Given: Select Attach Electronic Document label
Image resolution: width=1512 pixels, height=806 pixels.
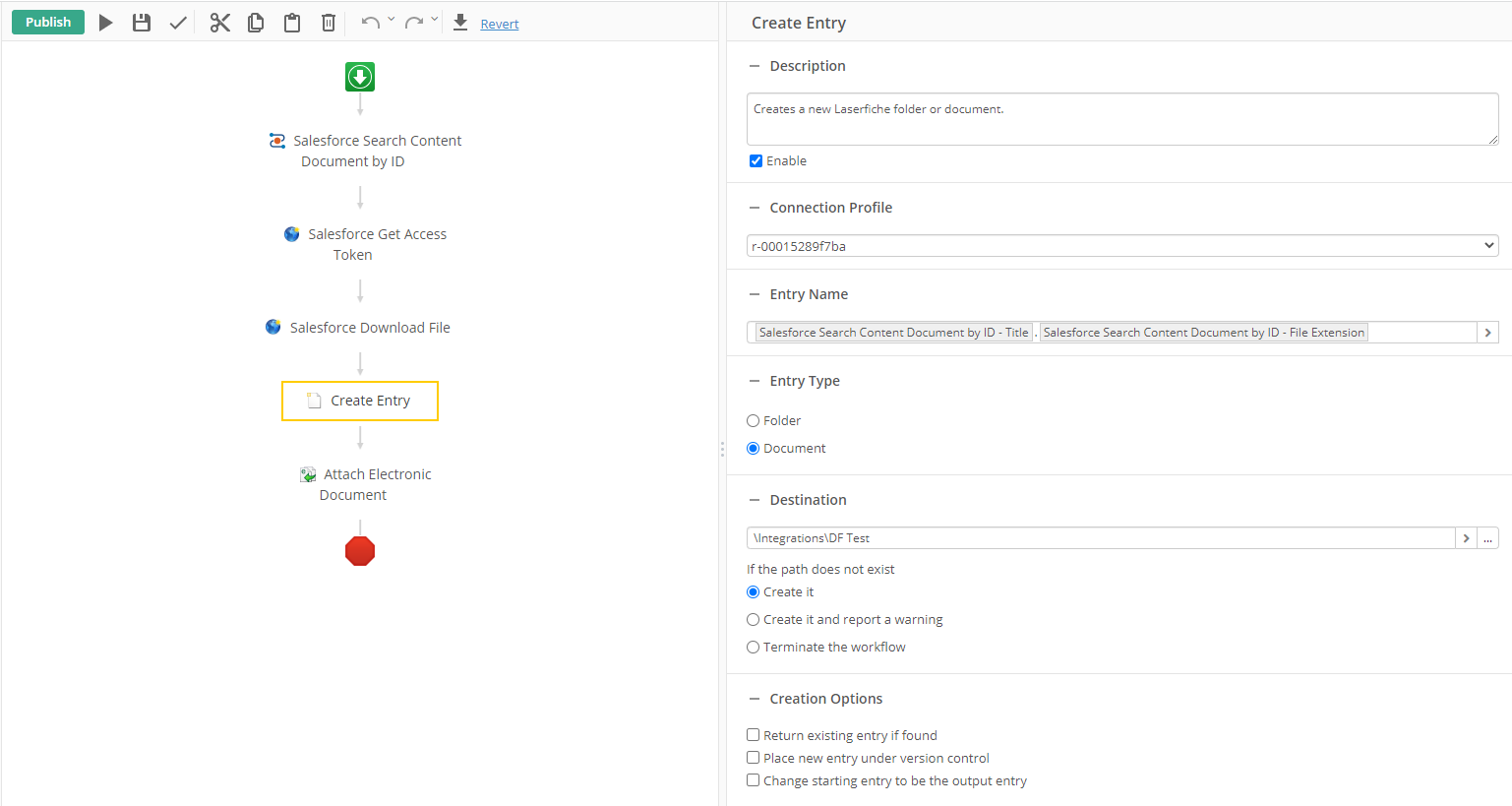Looking at the screenshot, I should click(x=376, y=484).
